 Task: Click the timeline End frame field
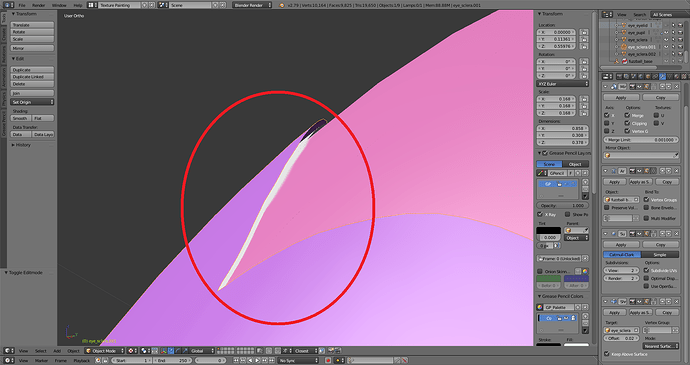[171, 361]
